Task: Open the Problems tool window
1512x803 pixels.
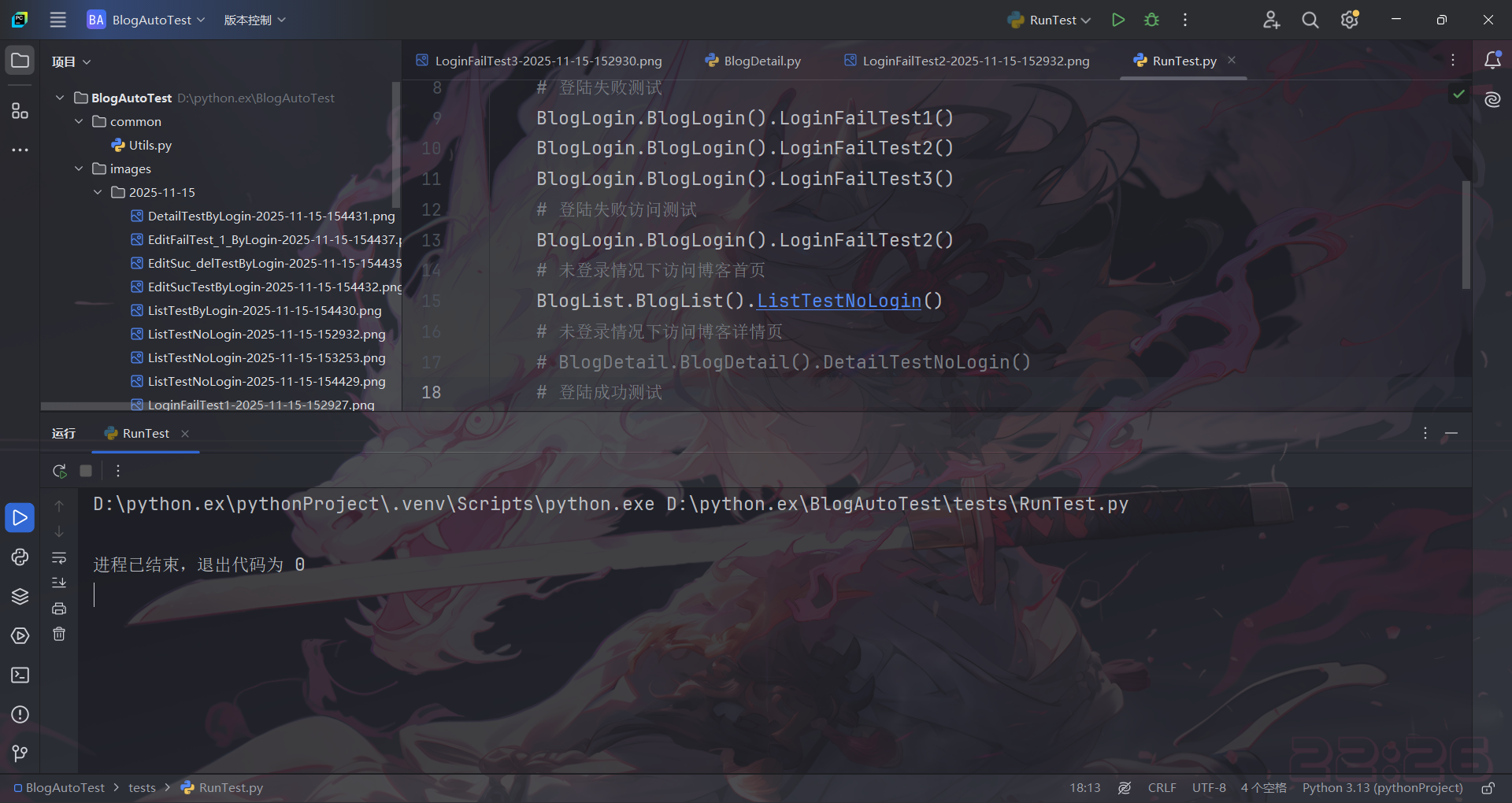Action: pos(20,714)
